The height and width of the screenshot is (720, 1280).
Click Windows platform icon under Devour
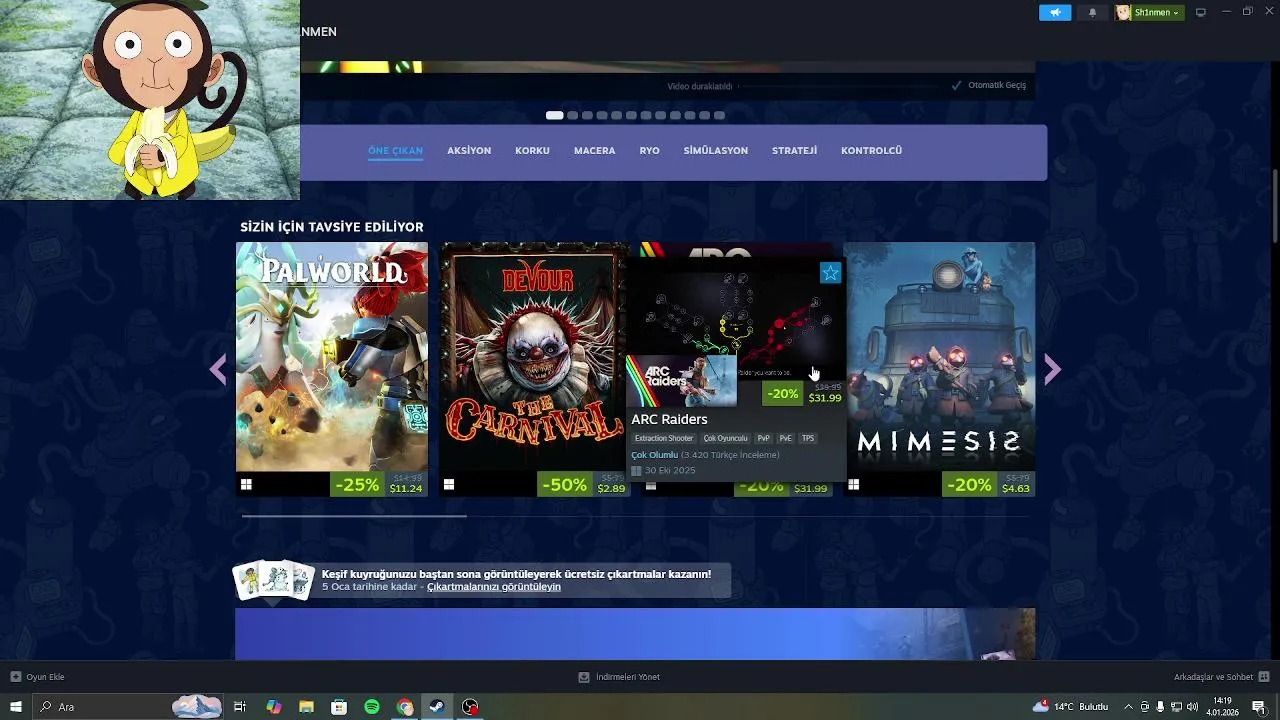point(449,484)
